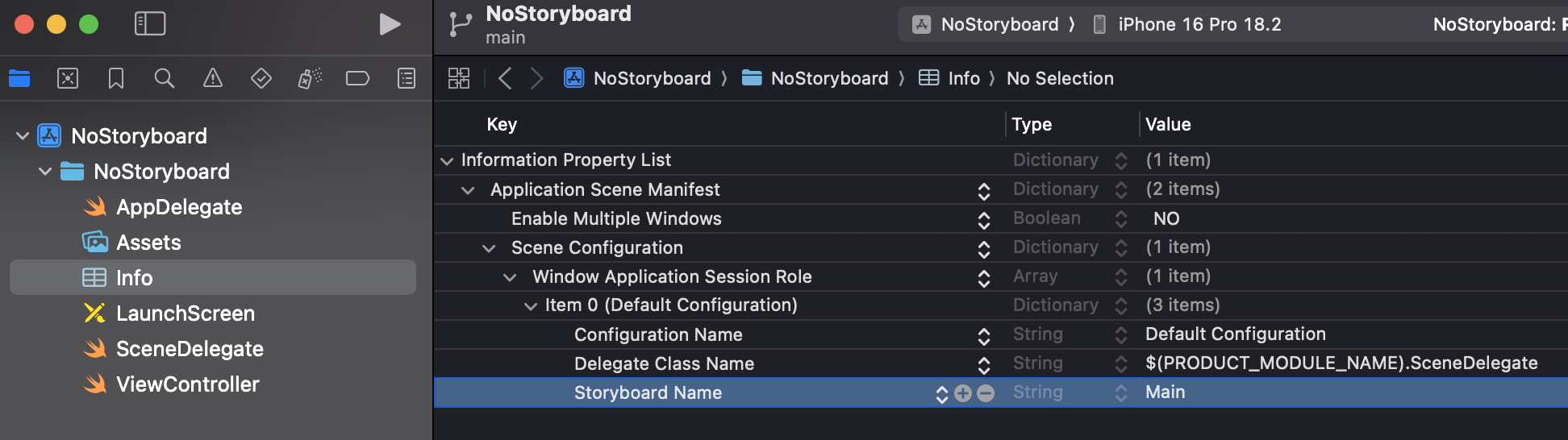Remove Storyboard Name row with minus button

pos(986,393)
